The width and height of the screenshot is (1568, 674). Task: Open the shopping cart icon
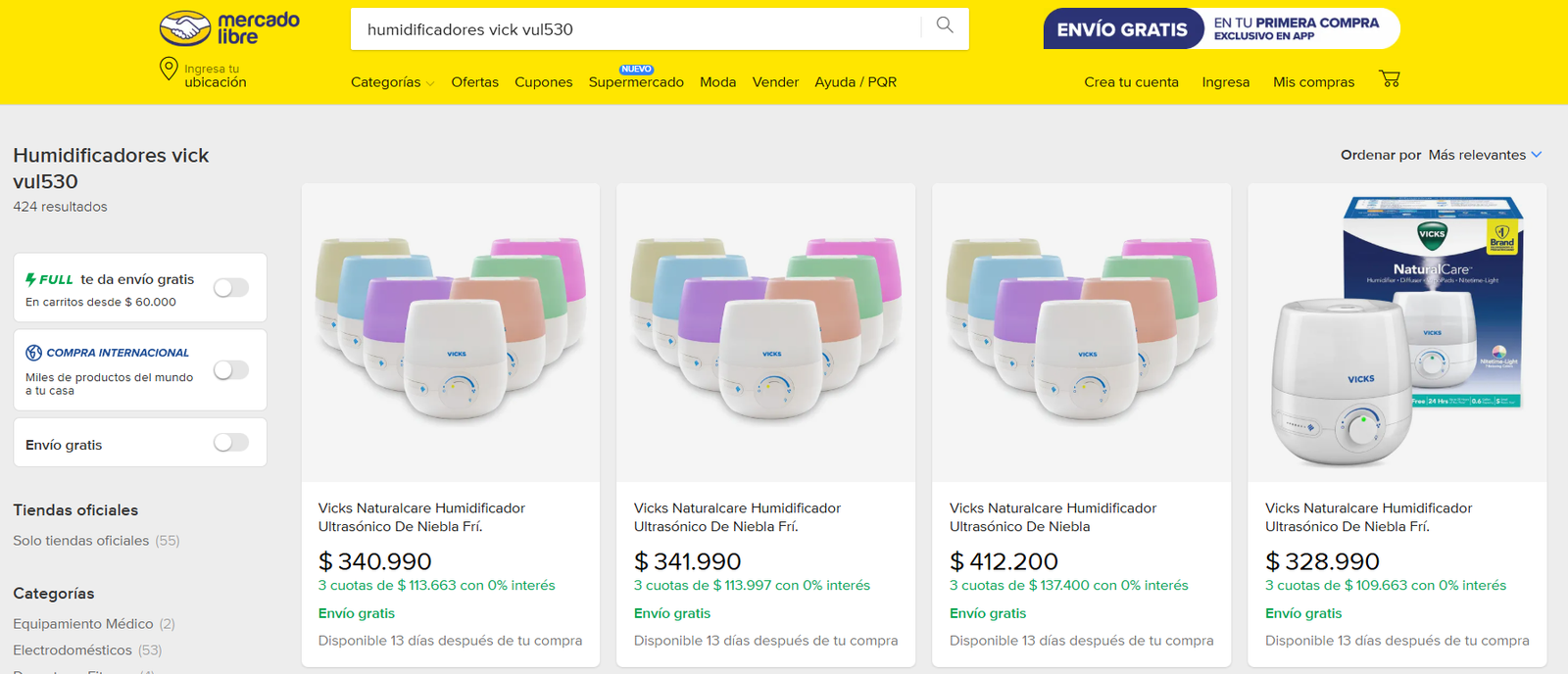[1389, 79]
